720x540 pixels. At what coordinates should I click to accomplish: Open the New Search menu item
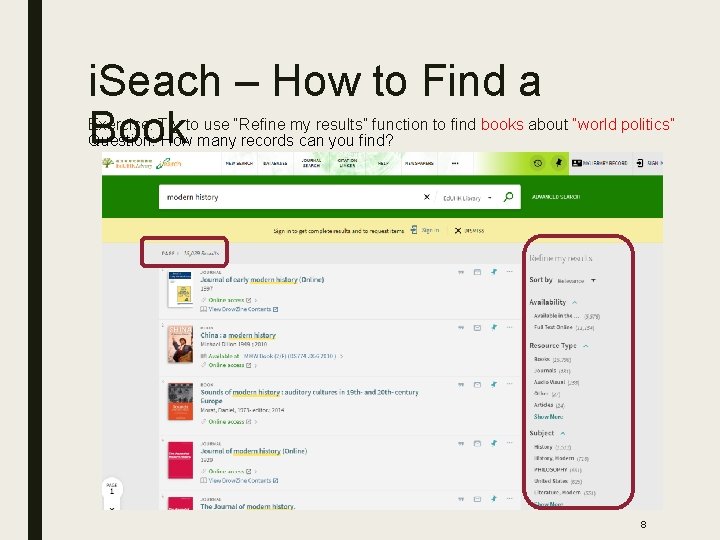click(239, 163)
